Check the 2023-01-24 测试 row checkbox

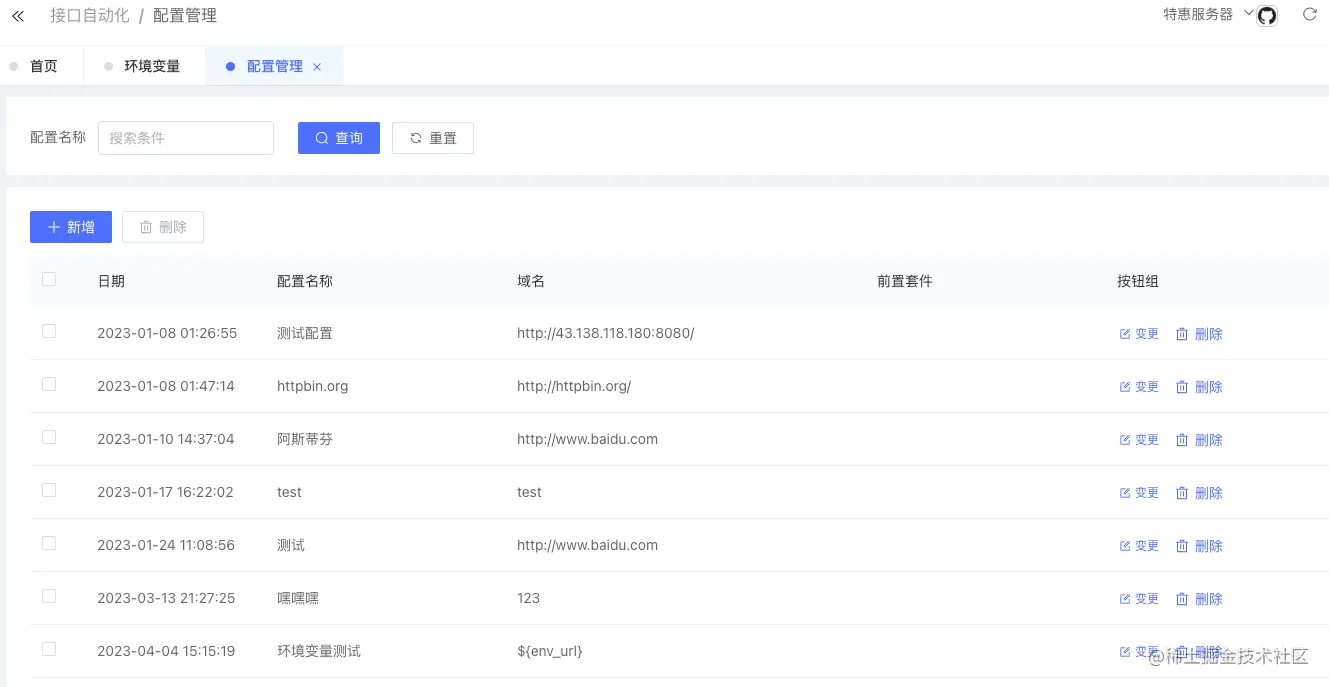[x=49, y=543]
